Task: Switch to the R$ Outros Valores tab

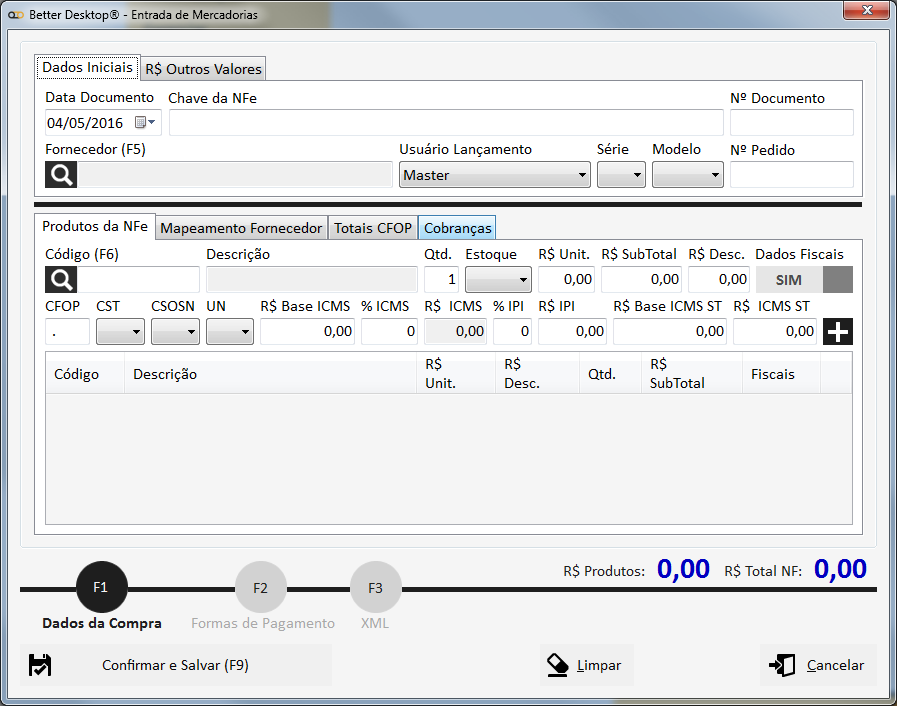Action: click(203, 69)
